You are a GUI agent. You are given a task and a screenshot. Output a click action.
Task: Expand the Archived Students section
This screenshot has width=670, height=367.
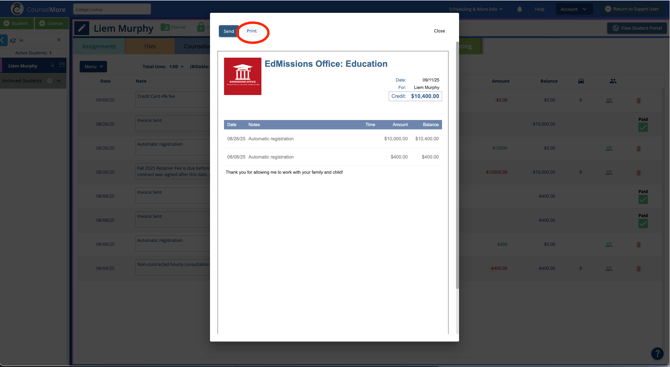coord(59,81)
